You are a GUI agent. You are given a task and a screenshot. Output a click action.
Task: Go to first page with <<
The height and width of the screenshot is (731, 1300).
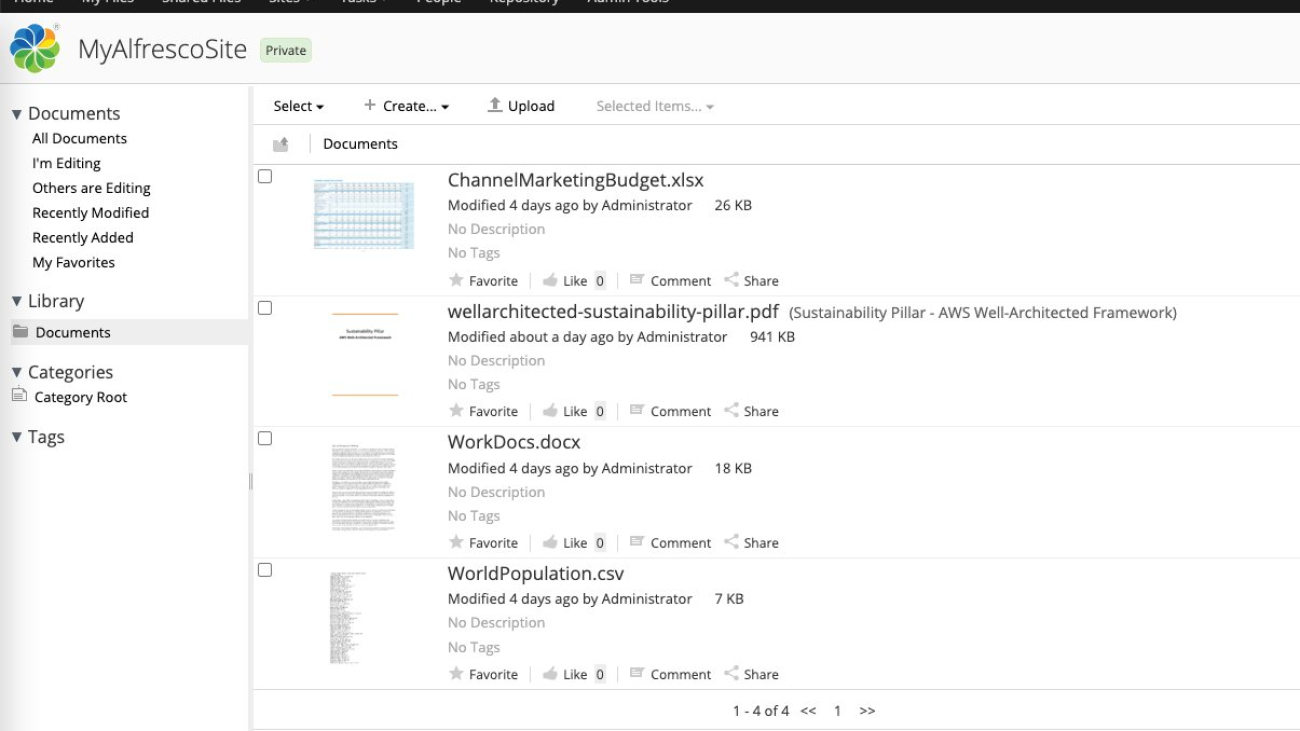click(x=808, y=711)
